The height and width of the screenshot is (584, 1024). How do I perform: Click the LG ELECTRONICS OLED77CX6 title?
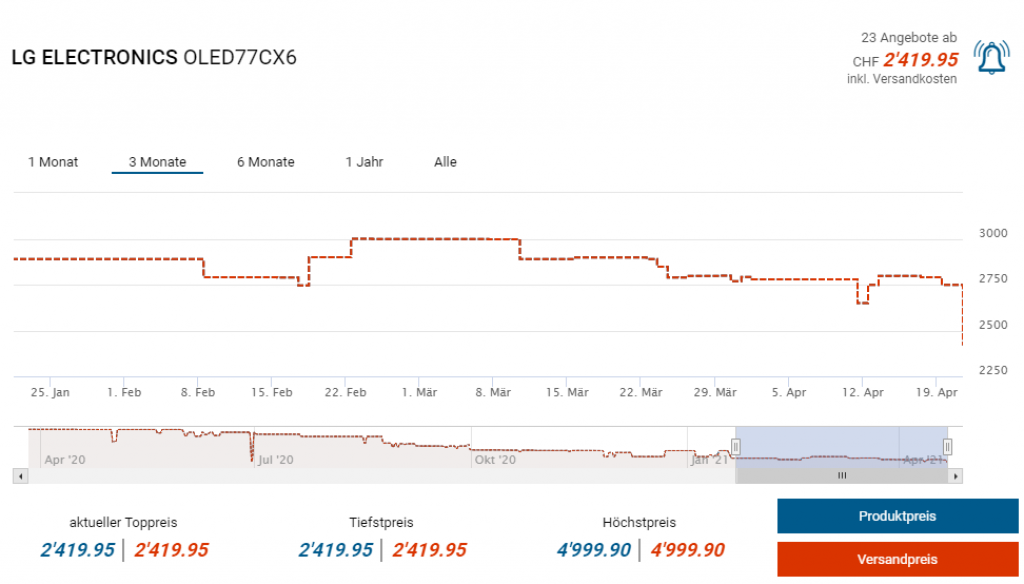coord(154,57)
